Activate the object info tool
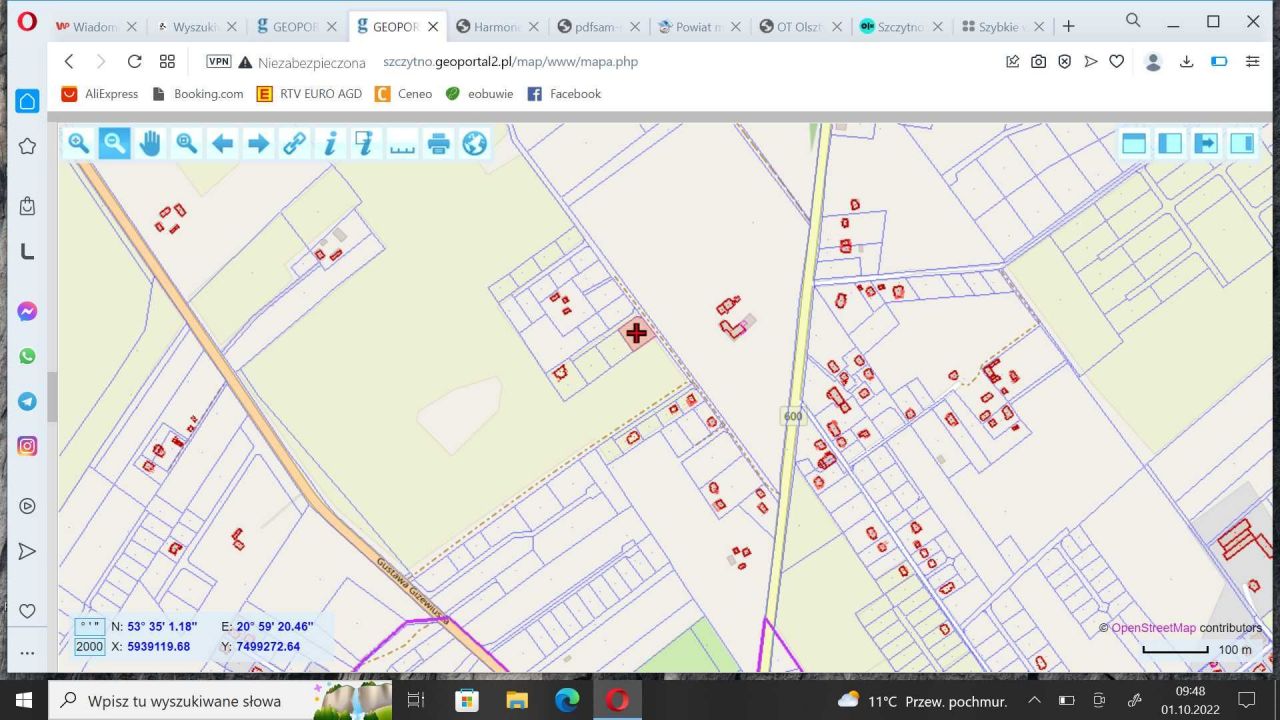Viewport: 1280px width, 720px height. [329, 144]
